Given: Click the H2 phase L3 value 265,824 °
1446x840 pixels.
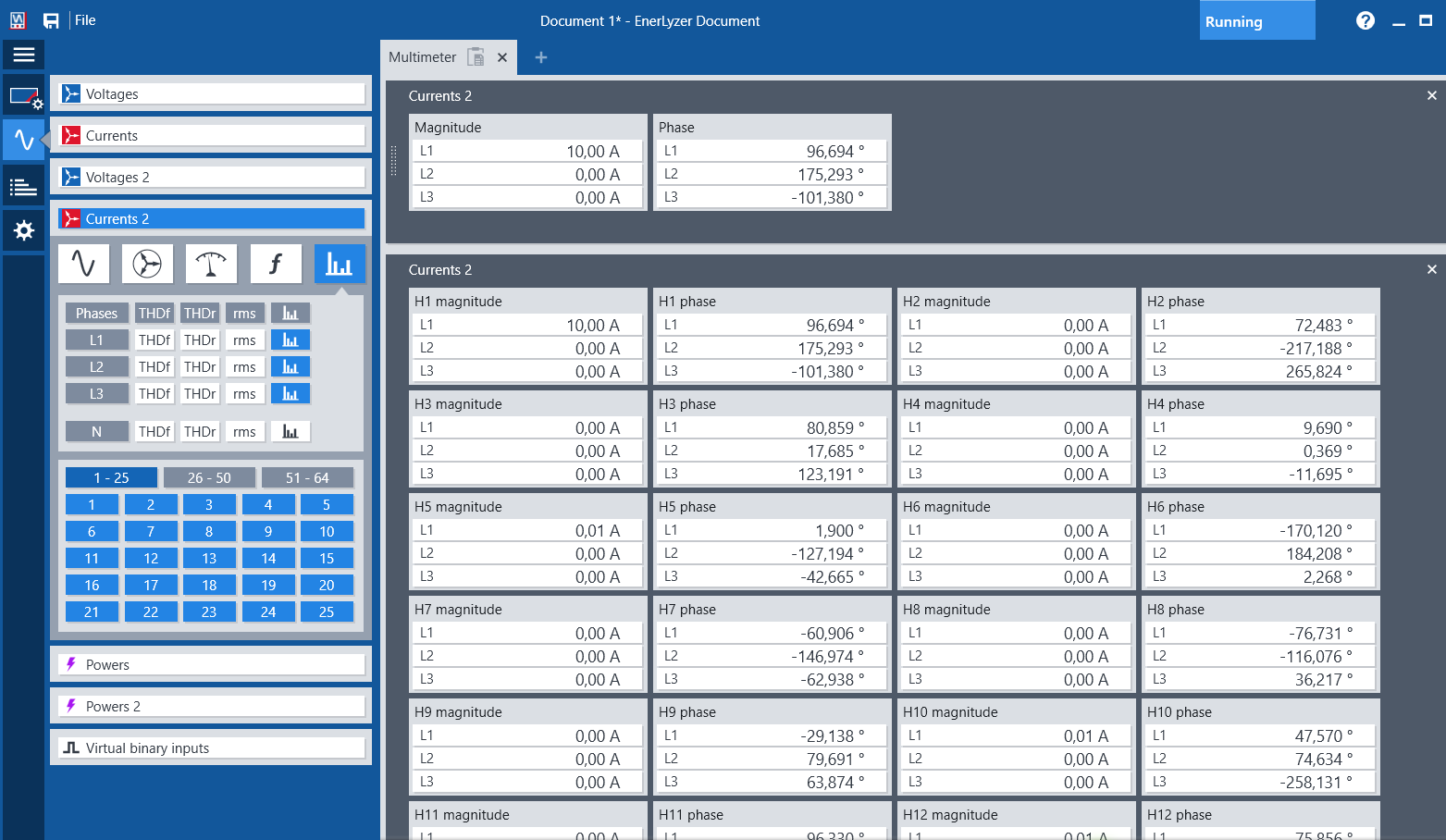Looking at the screenshot, I should point(1319,372).
